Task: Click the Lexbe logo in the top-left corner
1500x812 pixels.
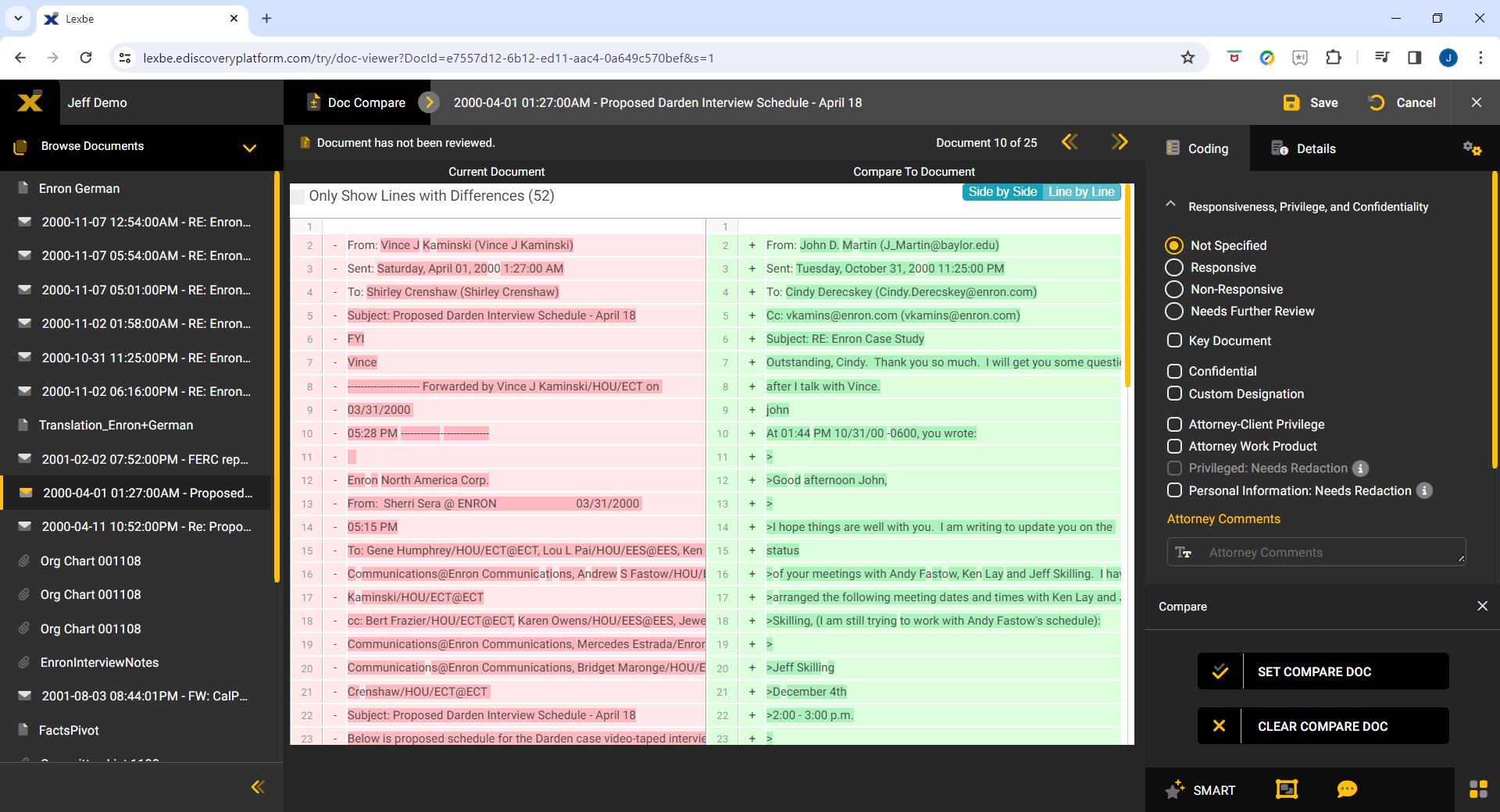Action: 30,101
